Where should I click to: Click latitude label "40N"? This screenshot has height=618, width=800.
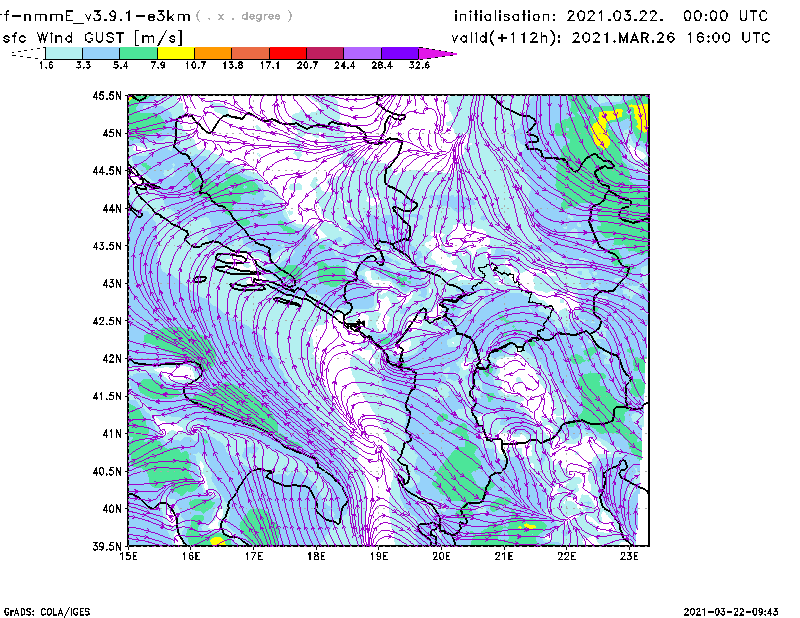[x=112, y=509]
